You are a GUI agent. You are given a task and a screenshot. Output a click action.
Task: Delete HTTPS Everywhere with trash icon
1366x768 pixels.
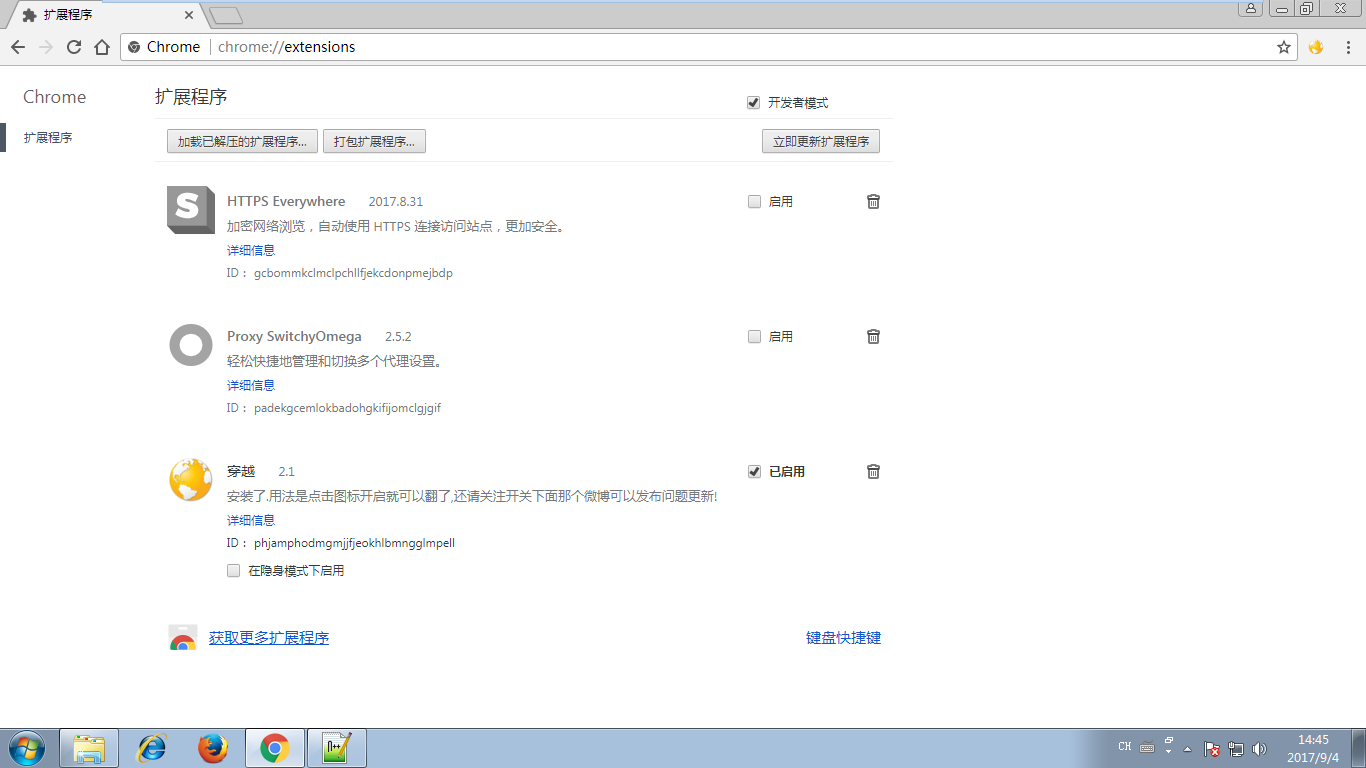click(x=873, y=201)
